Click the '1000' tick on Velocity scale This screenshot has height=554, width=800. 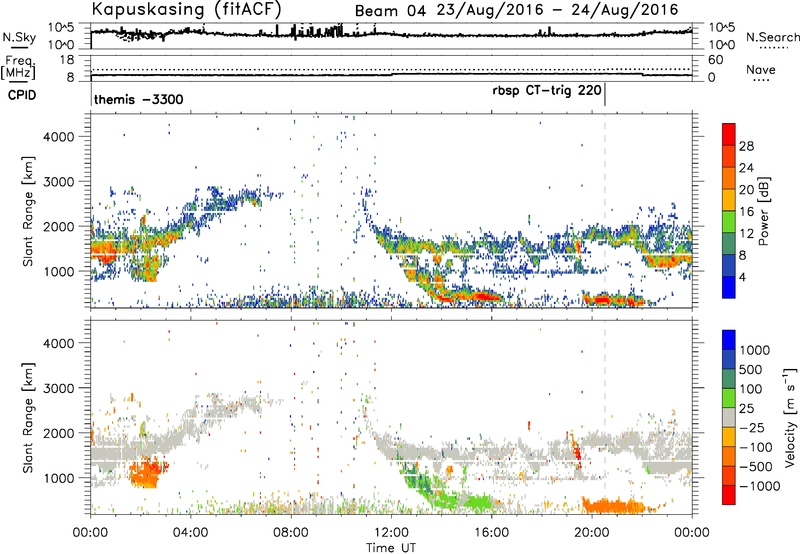(x=755, y=350)
